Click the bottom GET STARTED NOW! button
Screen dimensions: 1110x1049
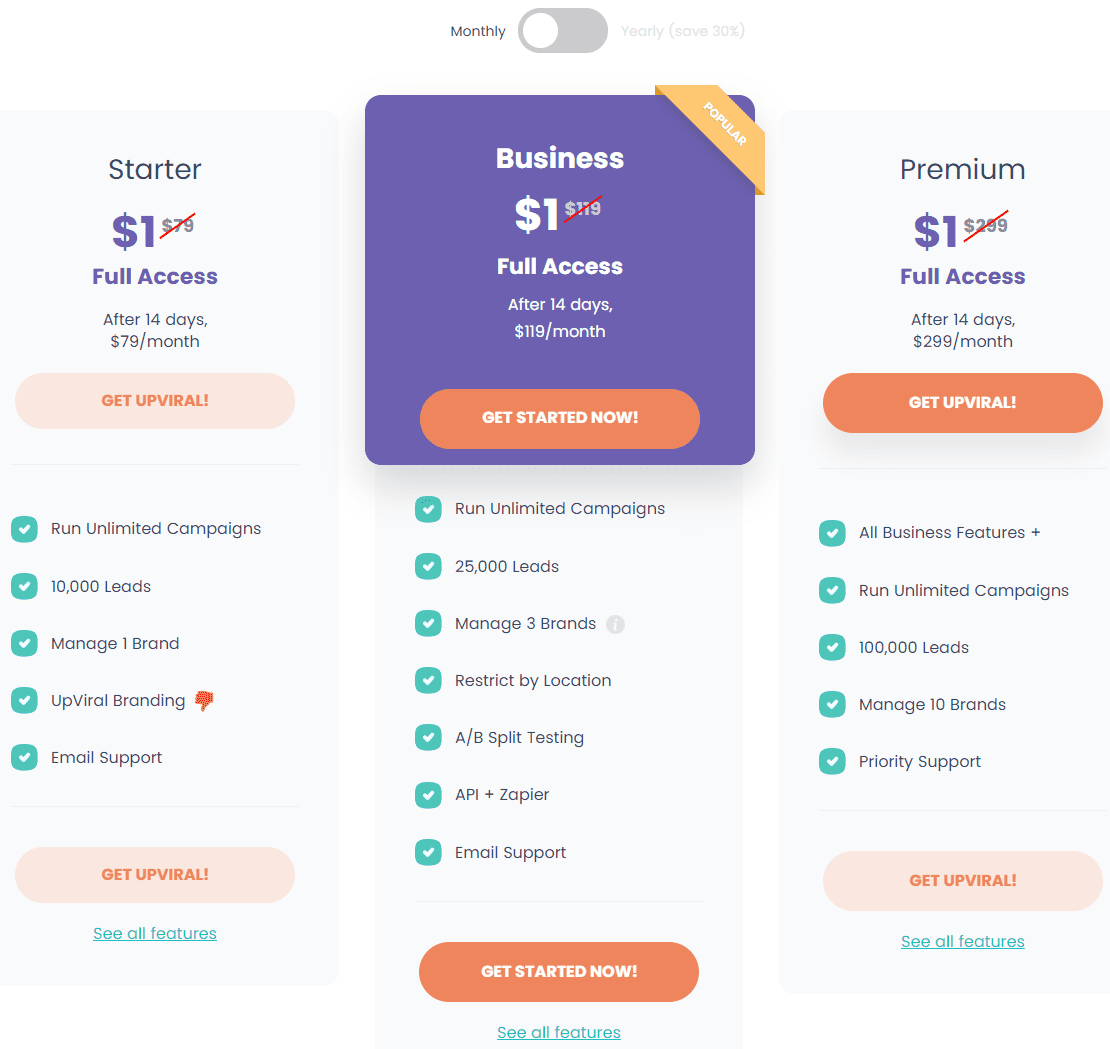(559, 972)
